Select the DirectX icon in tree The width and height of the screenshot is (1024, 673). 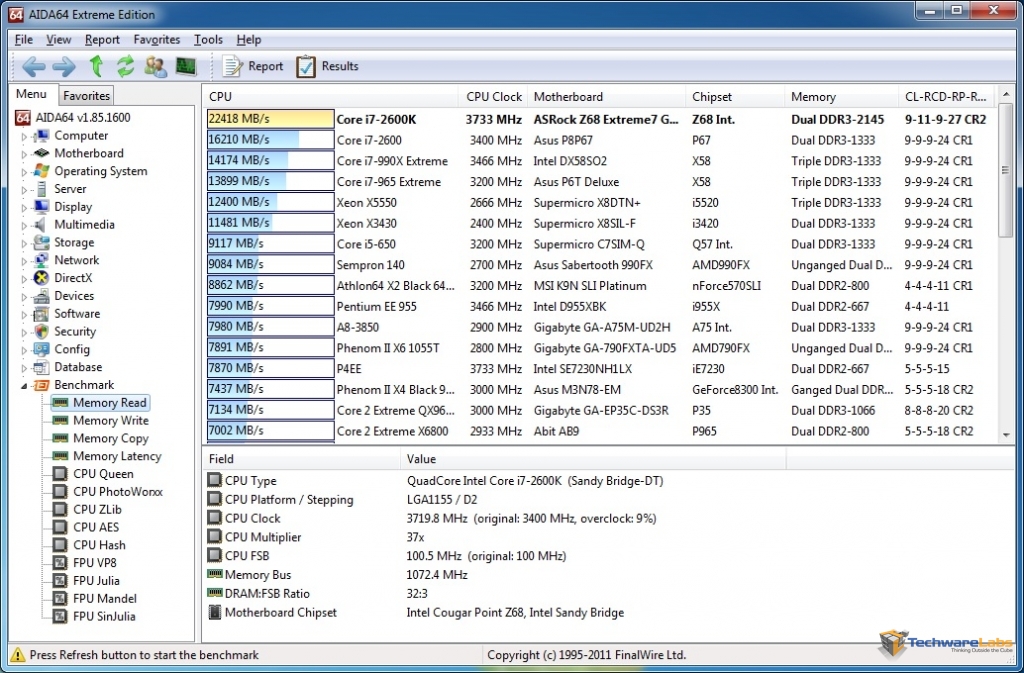41,278
